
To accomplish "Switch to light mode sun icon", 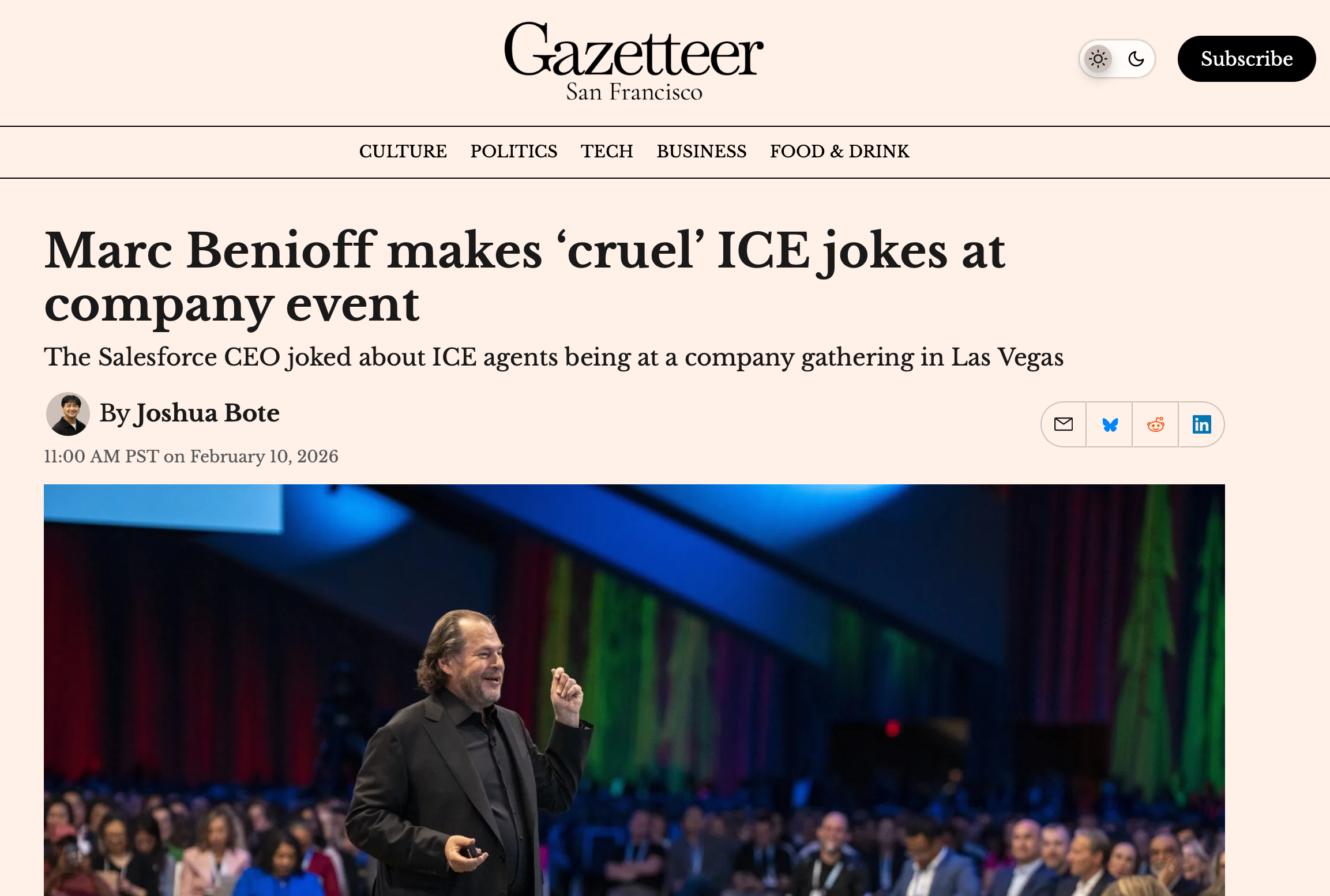I will 1098,59.
